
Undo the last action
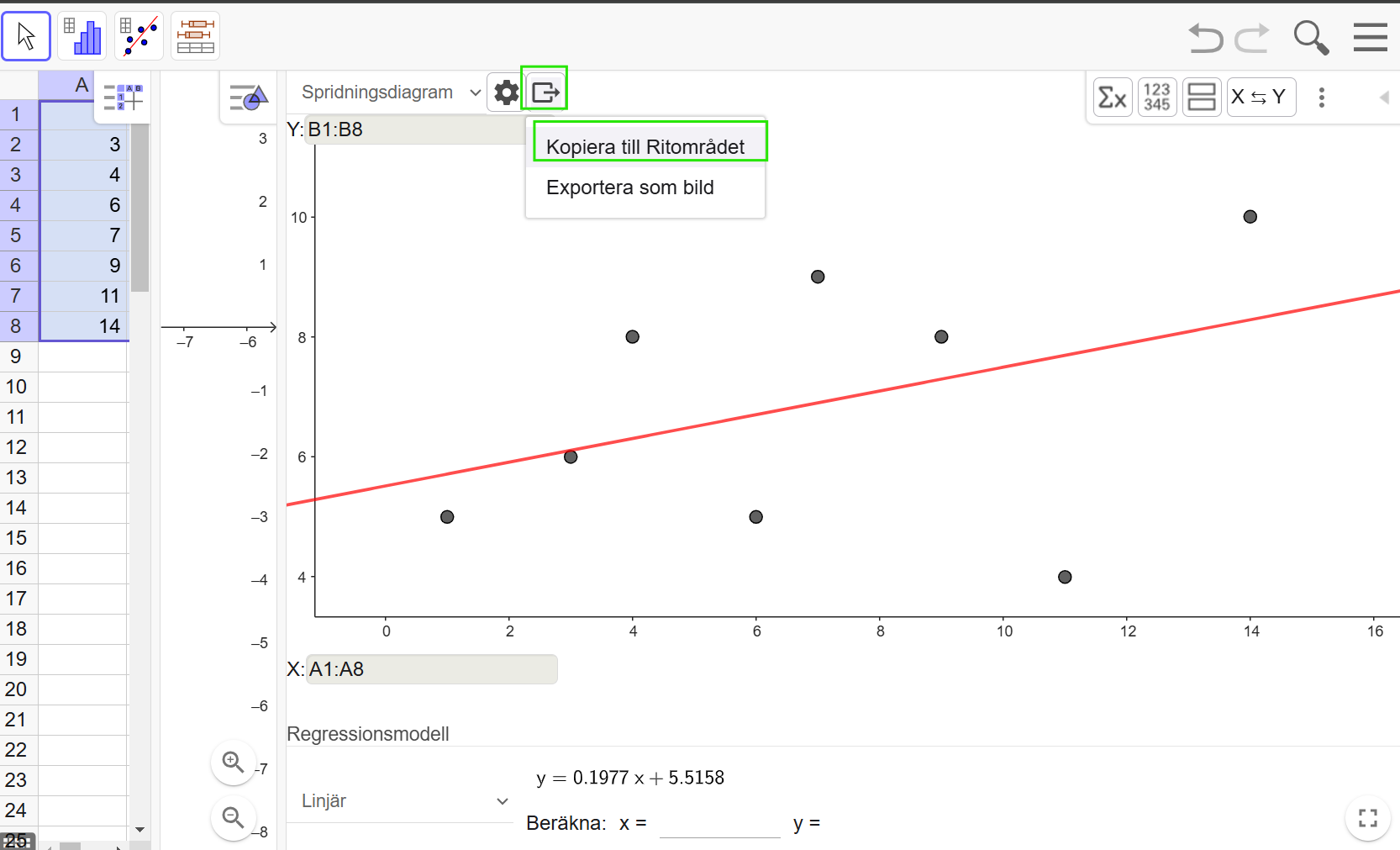coord(1205,38)
